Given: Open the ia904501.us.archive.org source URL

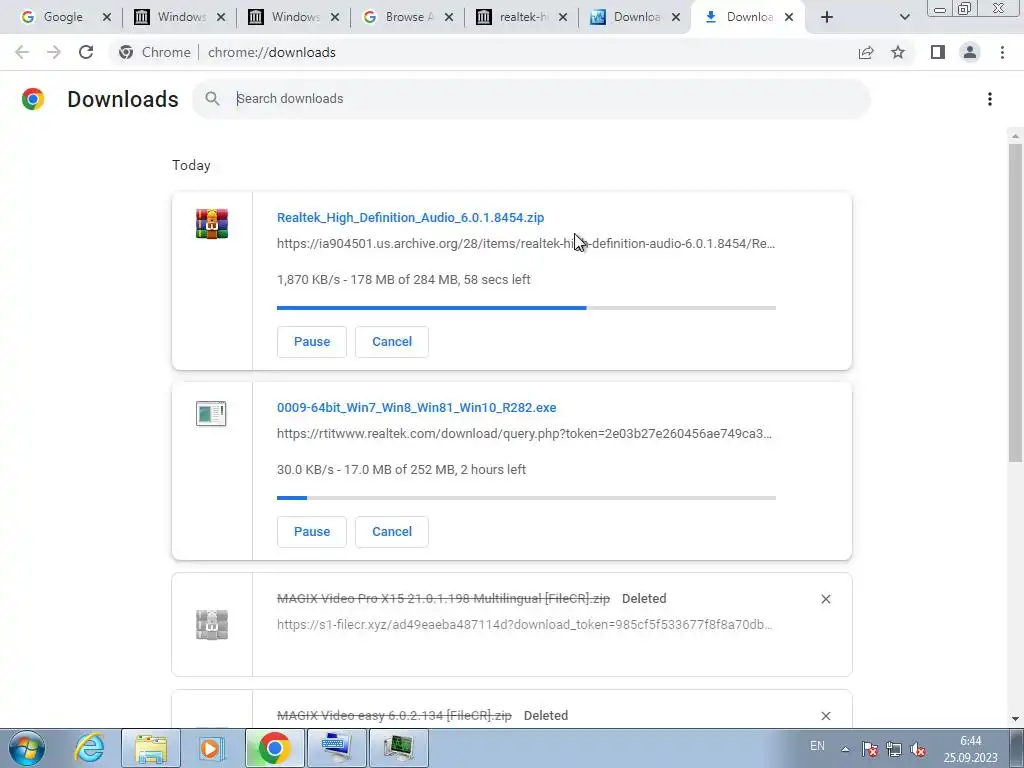Looking at the screenshot, I should coord(526,244).
